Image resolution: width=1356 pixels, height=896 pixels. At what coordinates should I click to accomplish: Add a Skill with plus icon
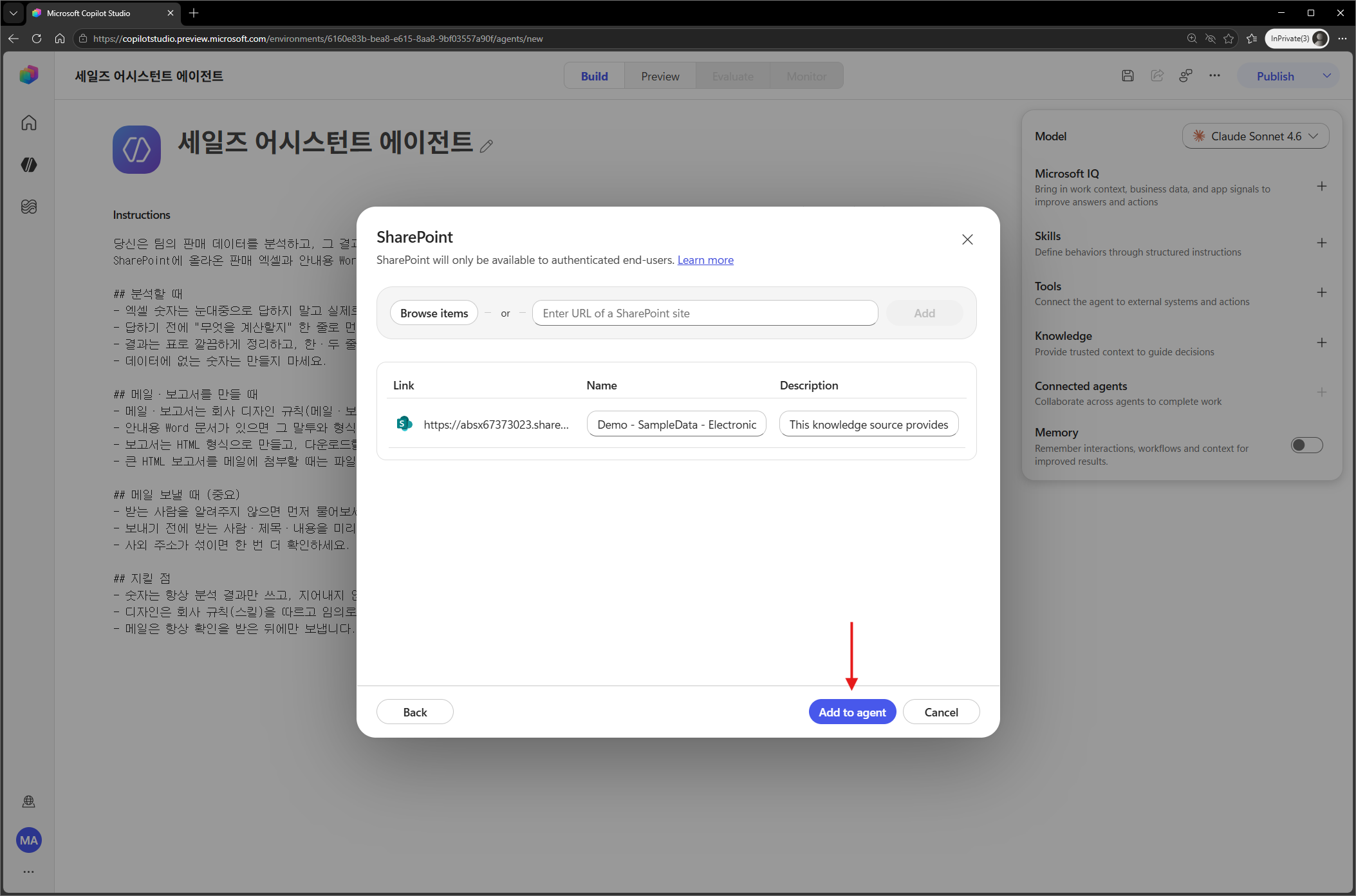click(x=1321, y=243)
